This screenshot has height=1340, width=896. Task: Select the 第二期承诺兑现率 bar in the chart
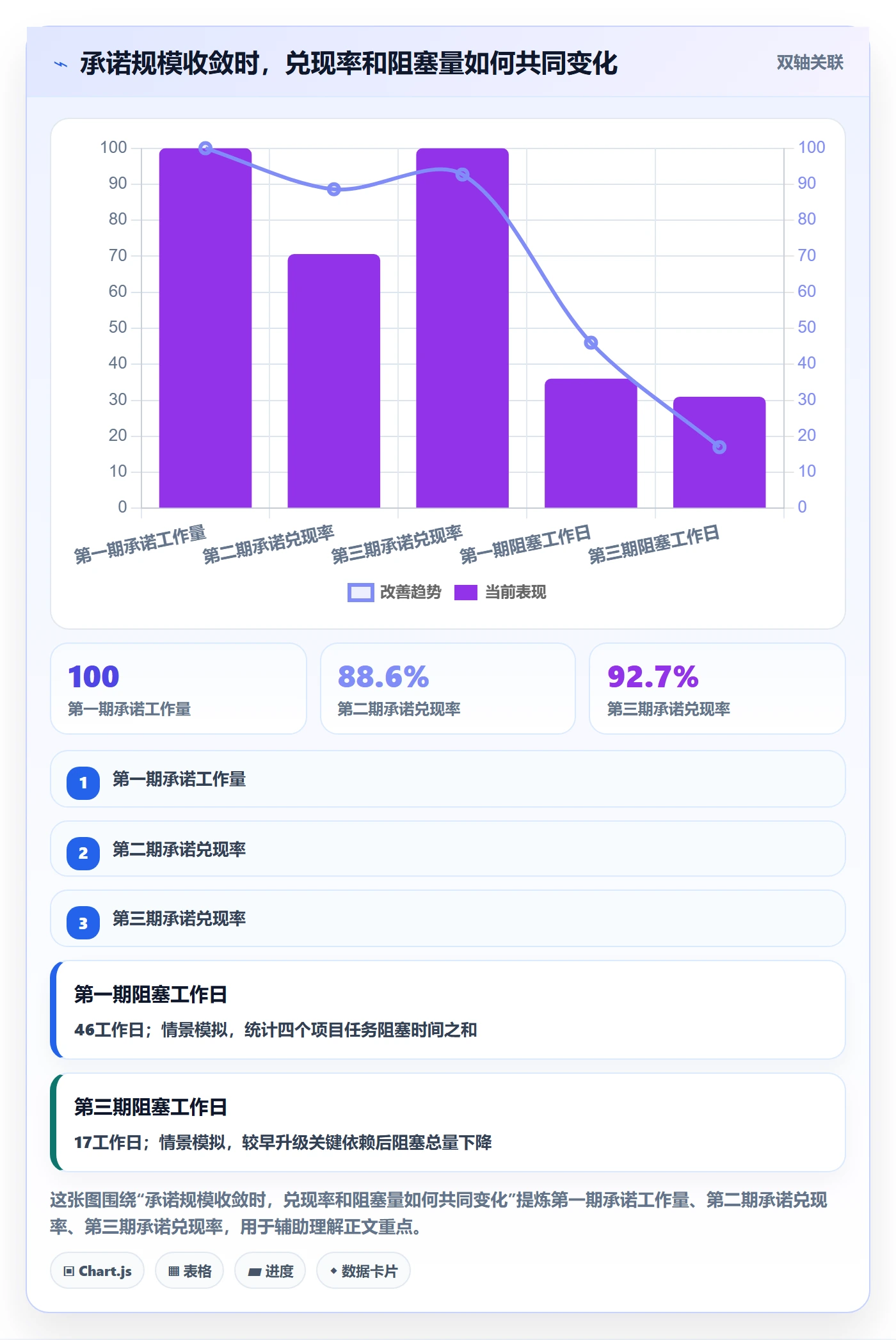point(334,381)
